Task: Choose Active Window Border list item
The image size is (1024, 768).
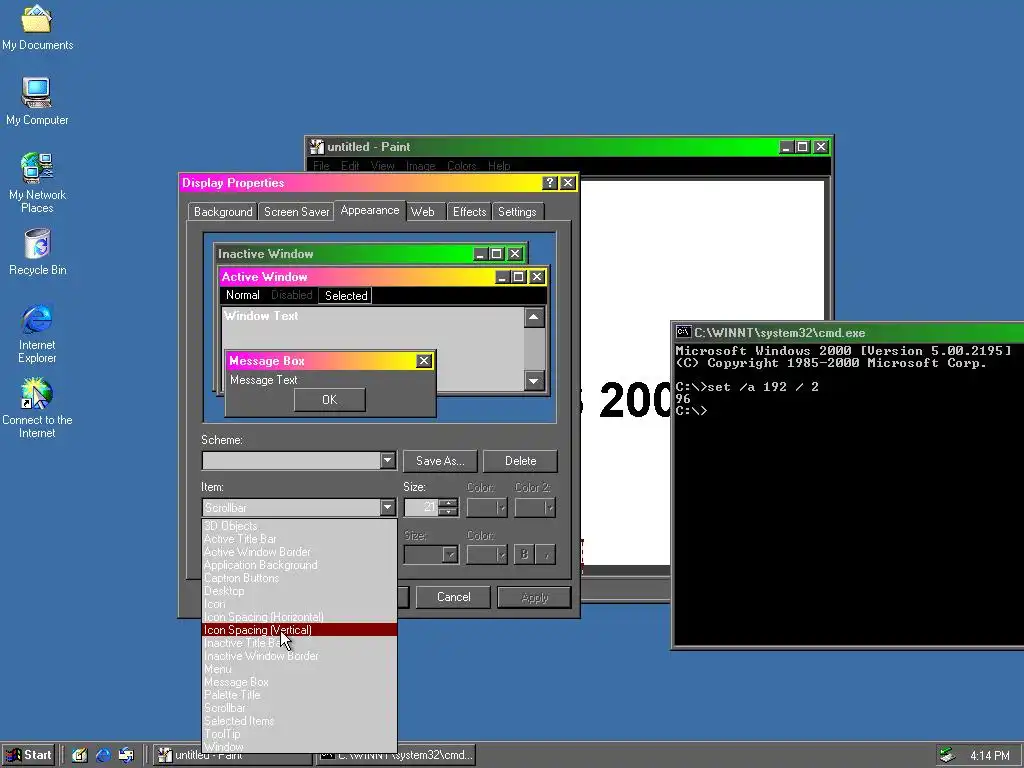Action: pos(300,552)
